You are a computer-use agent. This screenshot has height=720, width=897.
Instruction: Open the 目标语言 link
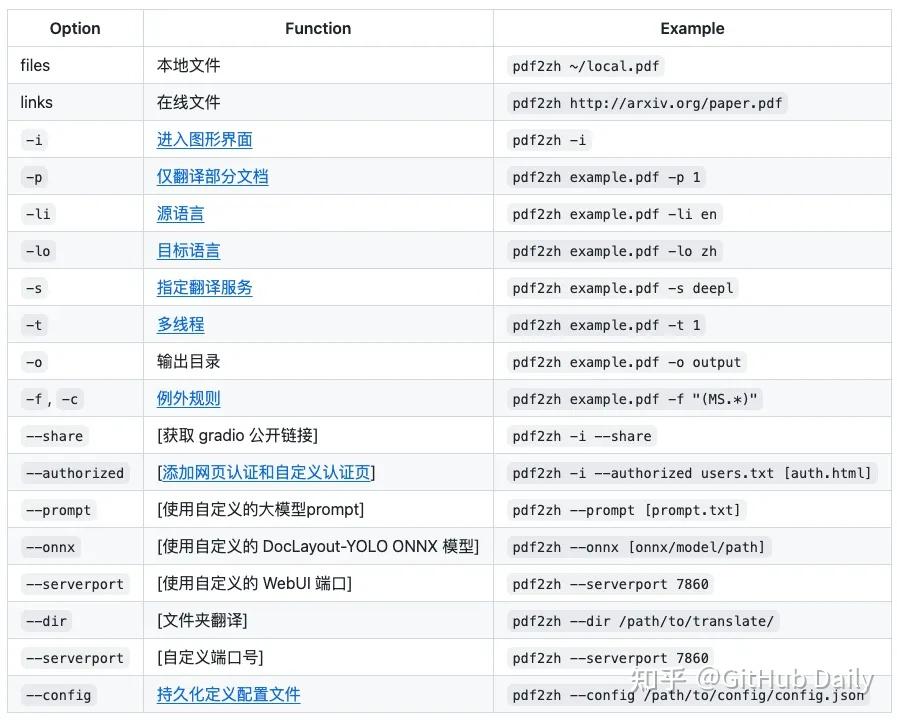[x=188, y=251]
